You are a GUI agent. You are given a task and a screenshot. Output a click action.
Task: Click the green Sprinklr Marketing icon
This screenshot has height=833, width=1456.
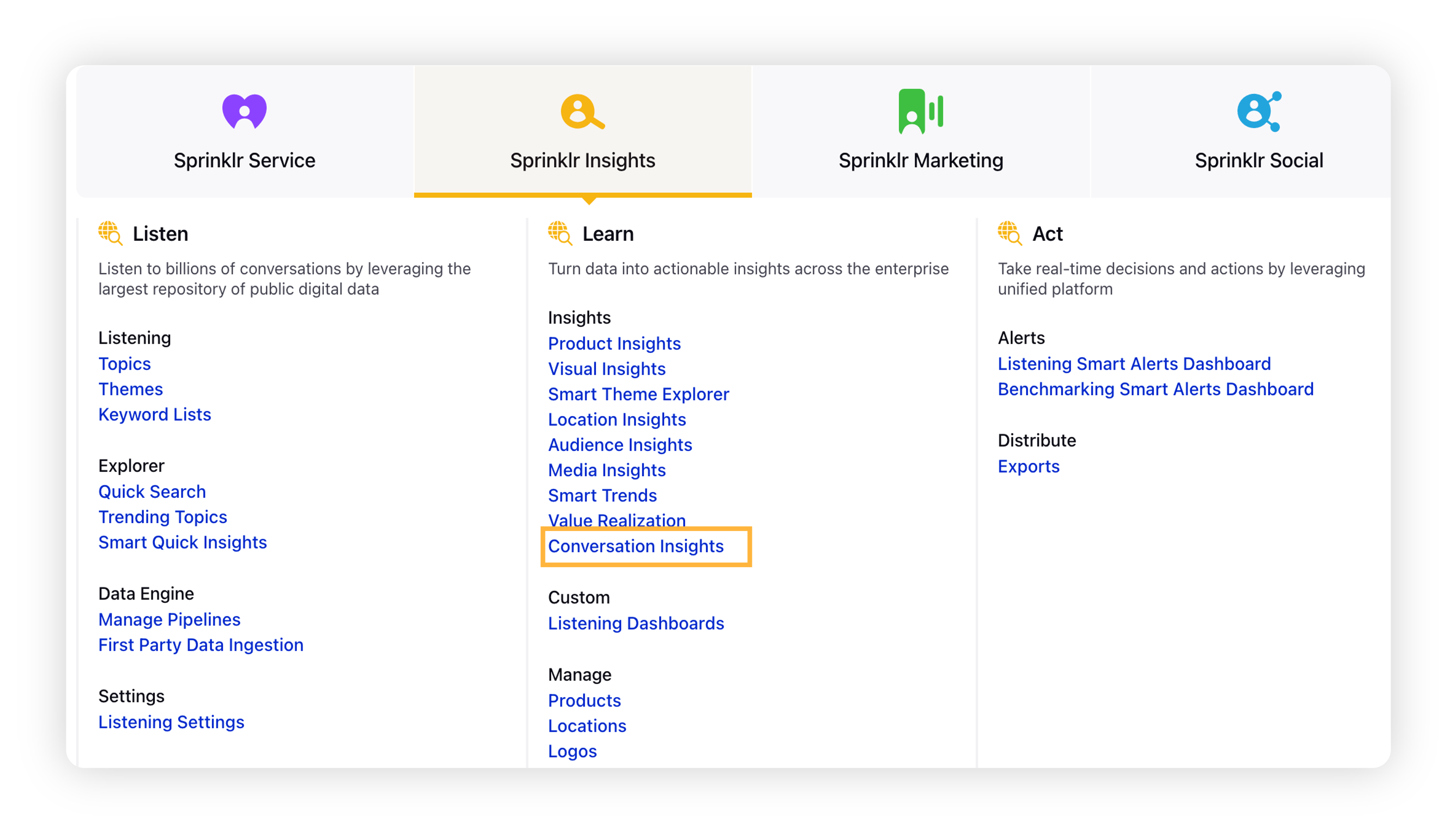pos(921,112)
